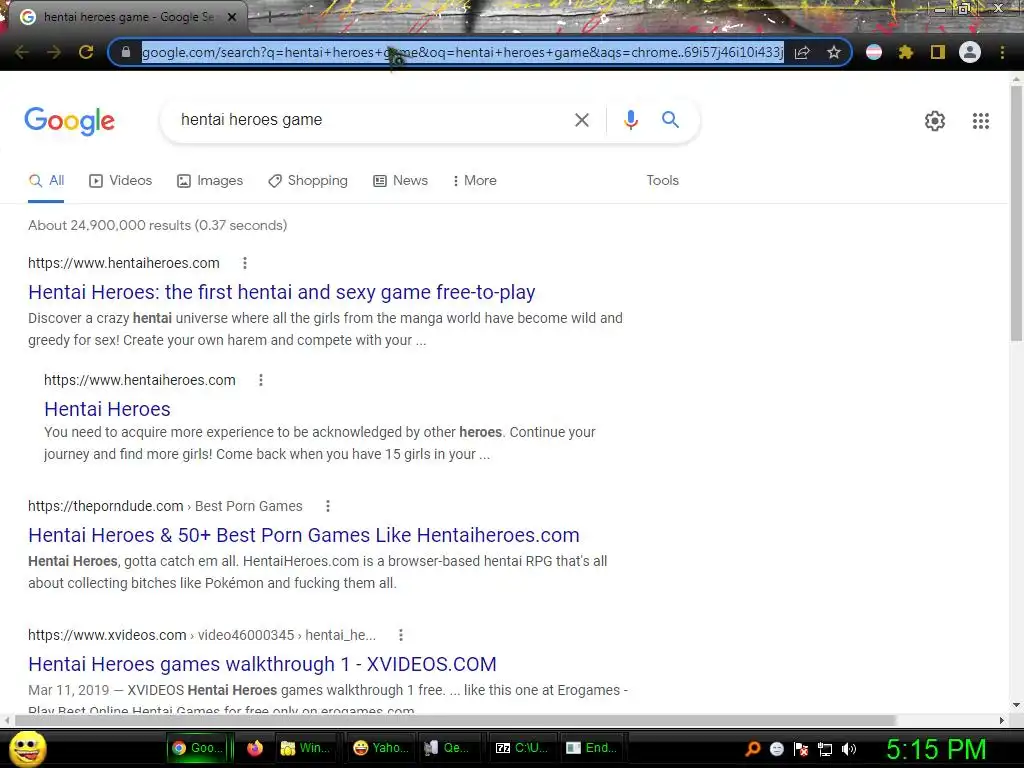
Task: Open the striped flag extension icon
Action: pos(874,52)
